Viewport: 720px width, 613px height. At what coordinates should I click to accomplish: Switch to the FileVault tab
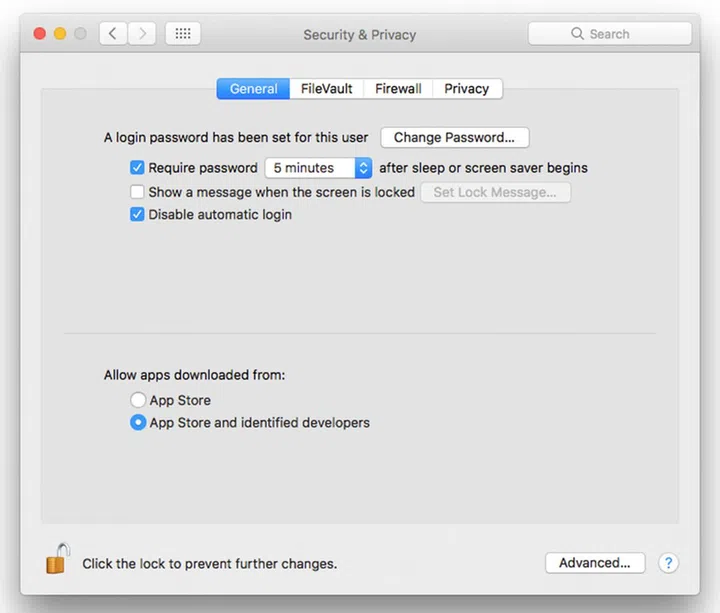(326, 89)
